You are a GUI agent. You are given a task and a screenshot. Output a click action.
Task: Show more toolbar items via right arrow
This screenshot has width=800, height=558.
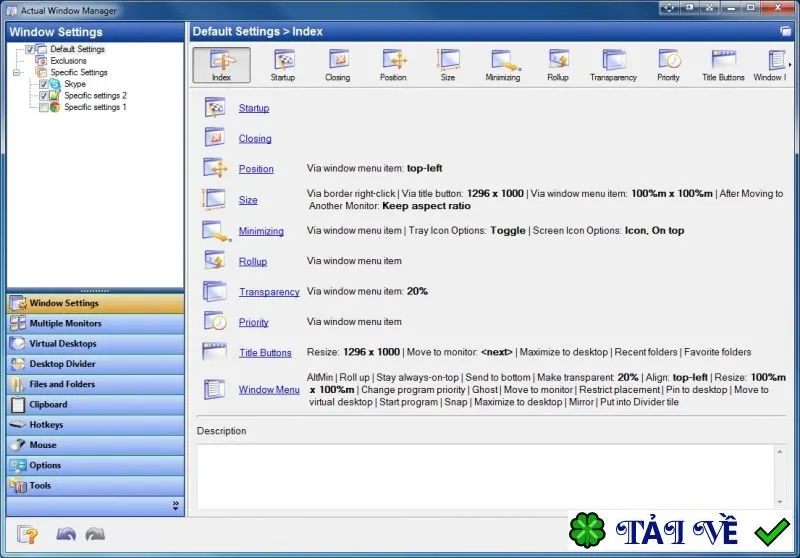(x=790, y=65)
